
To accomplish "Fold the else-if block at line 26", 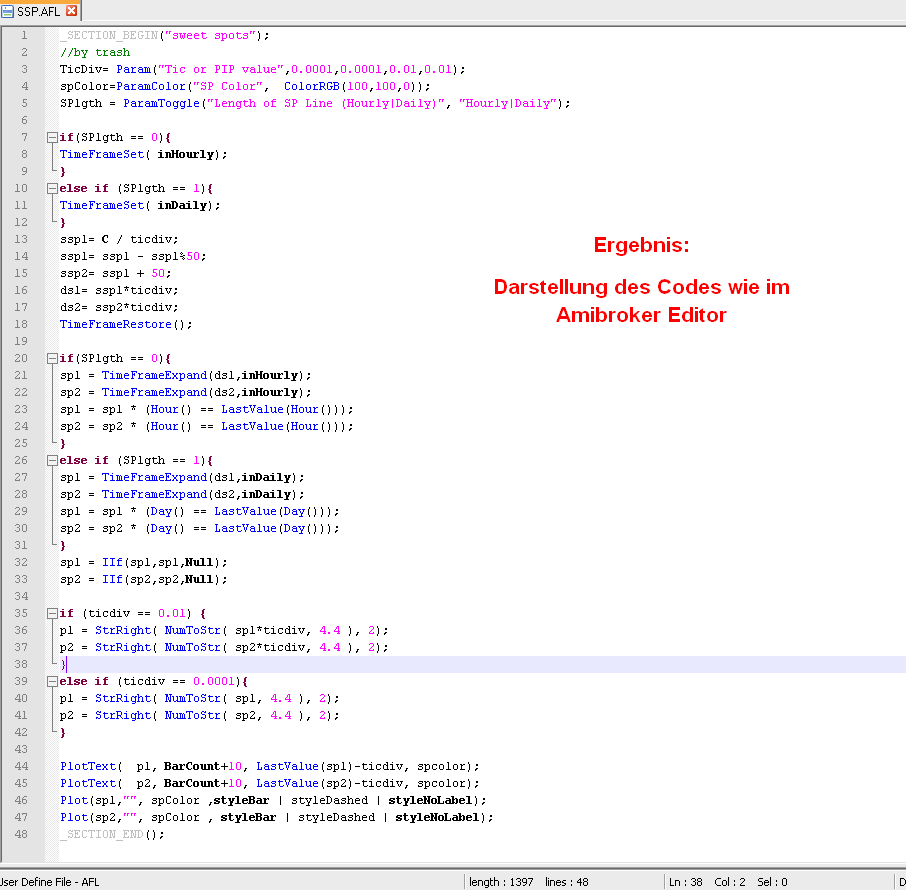I will [51, 460].
